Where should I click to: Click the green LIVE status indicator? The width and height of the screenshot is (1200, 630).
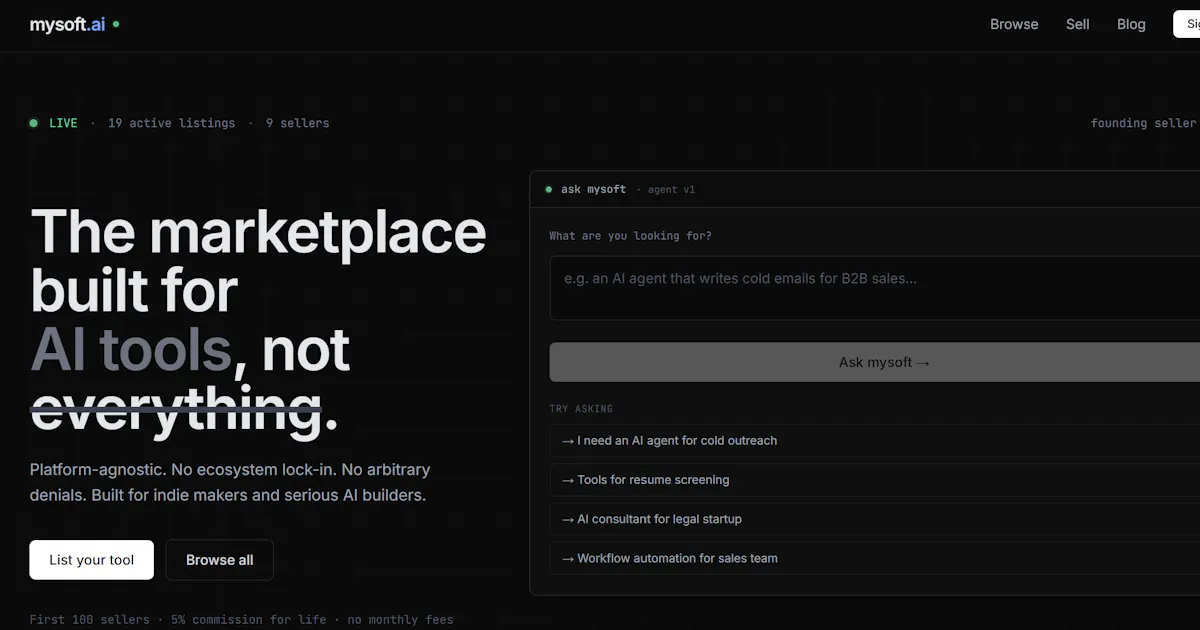[54, 123]
